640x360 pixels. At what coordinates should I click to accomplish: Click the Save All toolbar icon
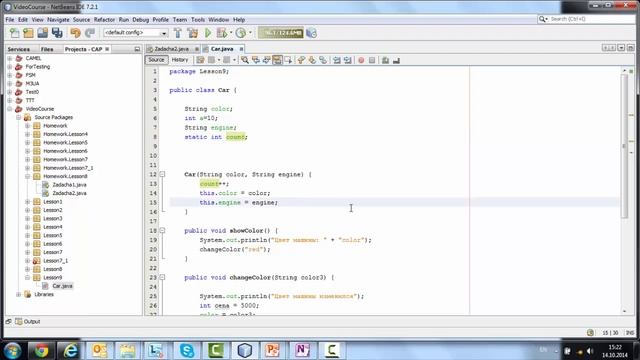(x=57, y=33)
